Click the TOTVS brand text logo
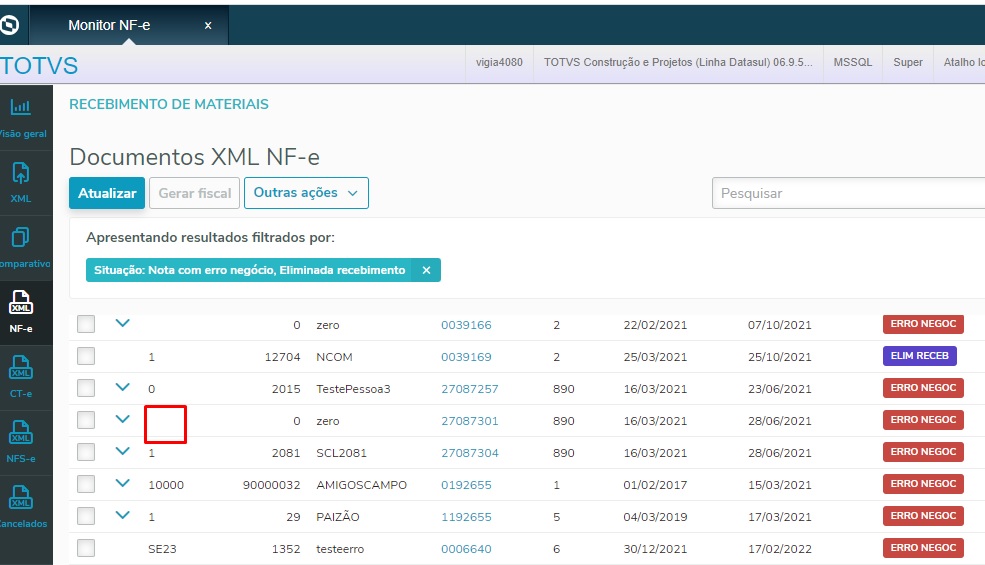This screenshot has height=565, width=985. [39, 65]
